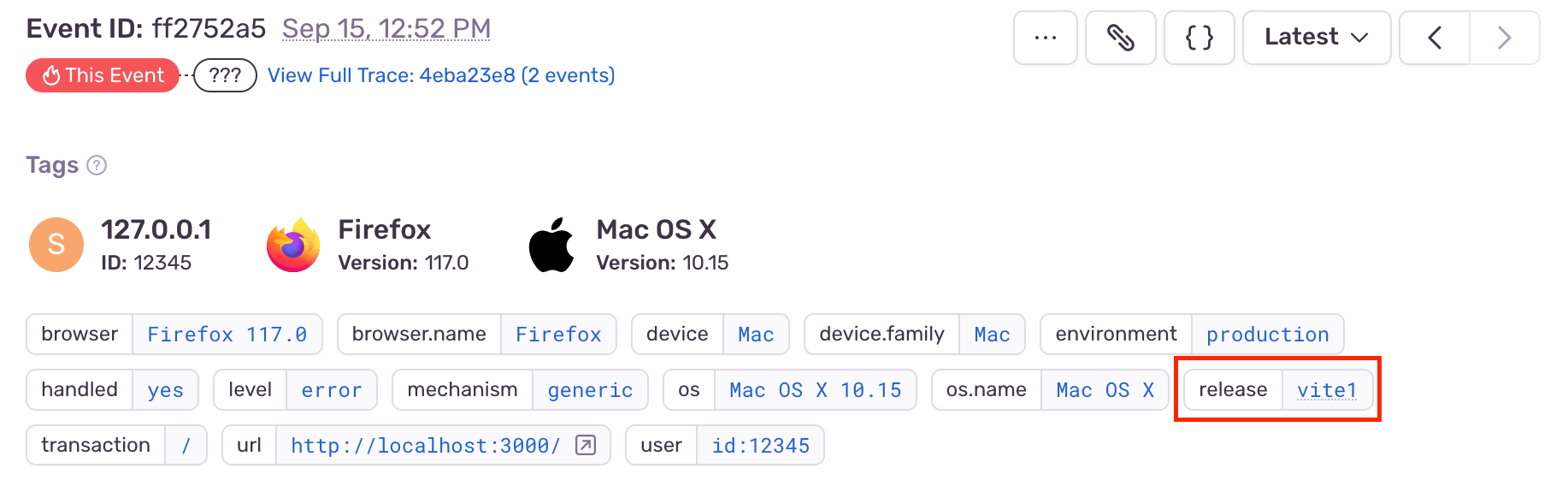Screen dimensions: 1568x486
Task: Open the vite1 release tag value
Action: 1326,390
